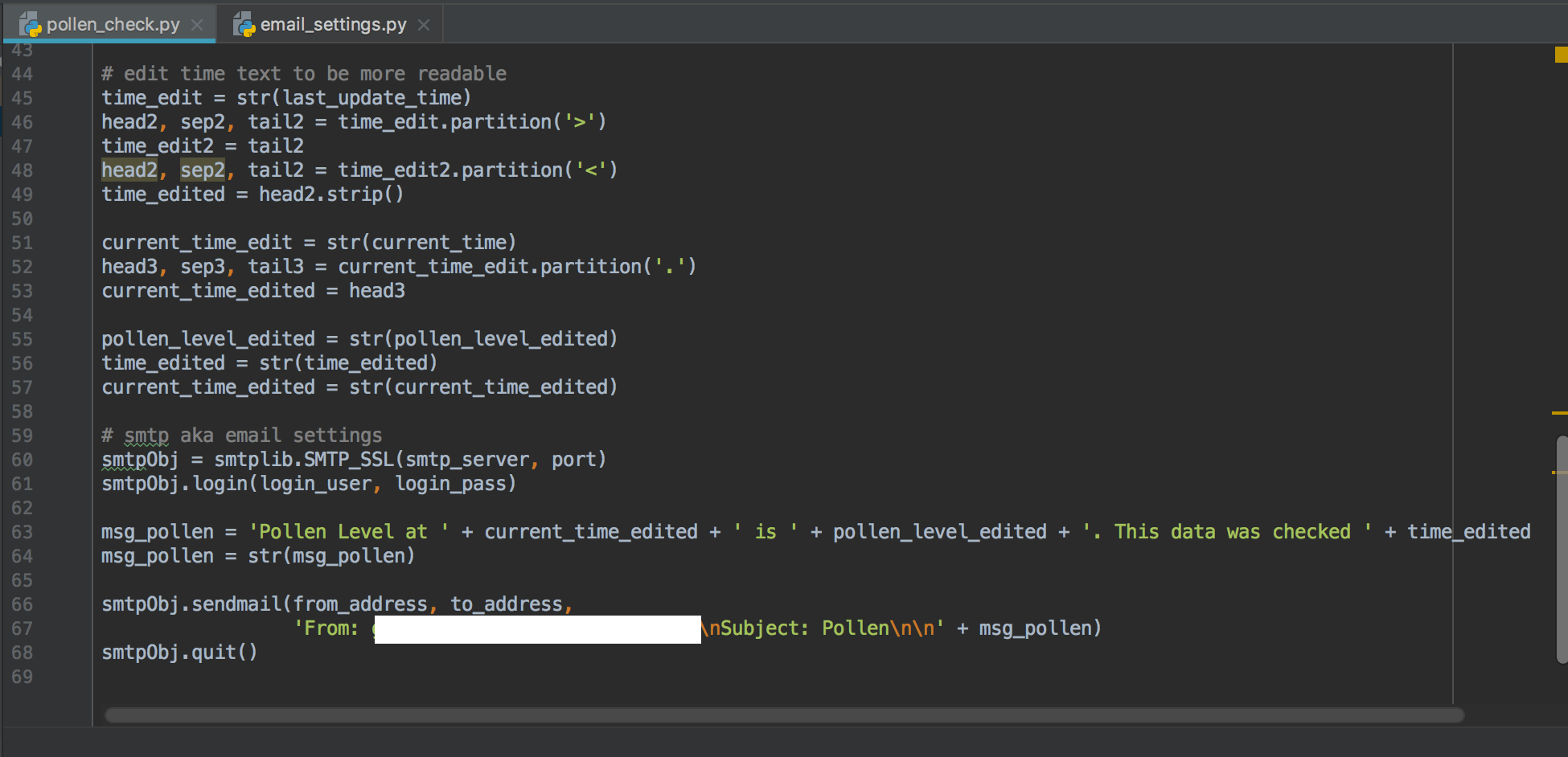Click the yellow inspection status indicator

[1561, 55]
